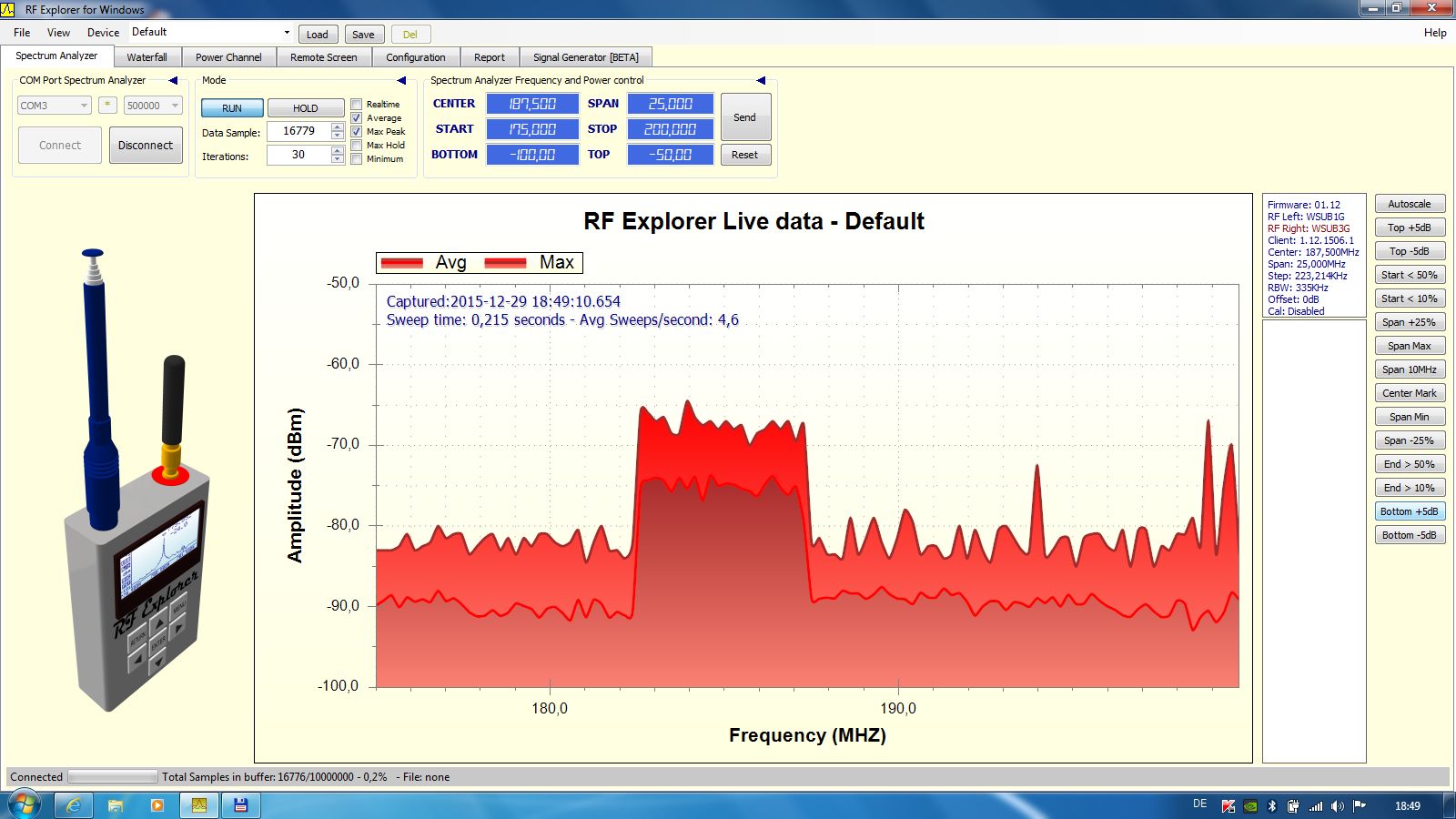Toggle the HOLD mode button
The image size is (1456, 819).
pos(306,108)
